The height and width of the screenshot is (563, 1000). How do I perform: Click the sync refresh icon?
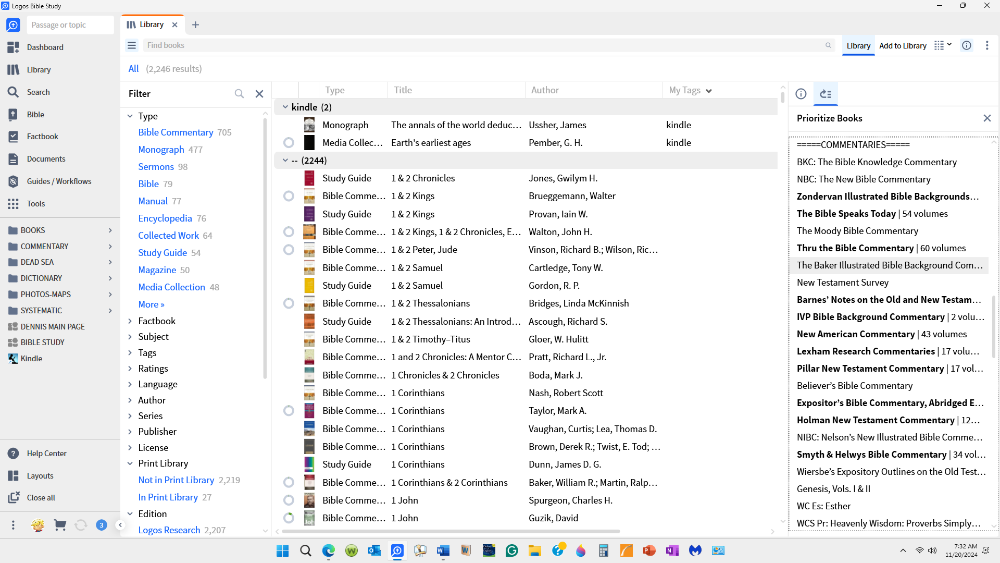pos(81,525)
